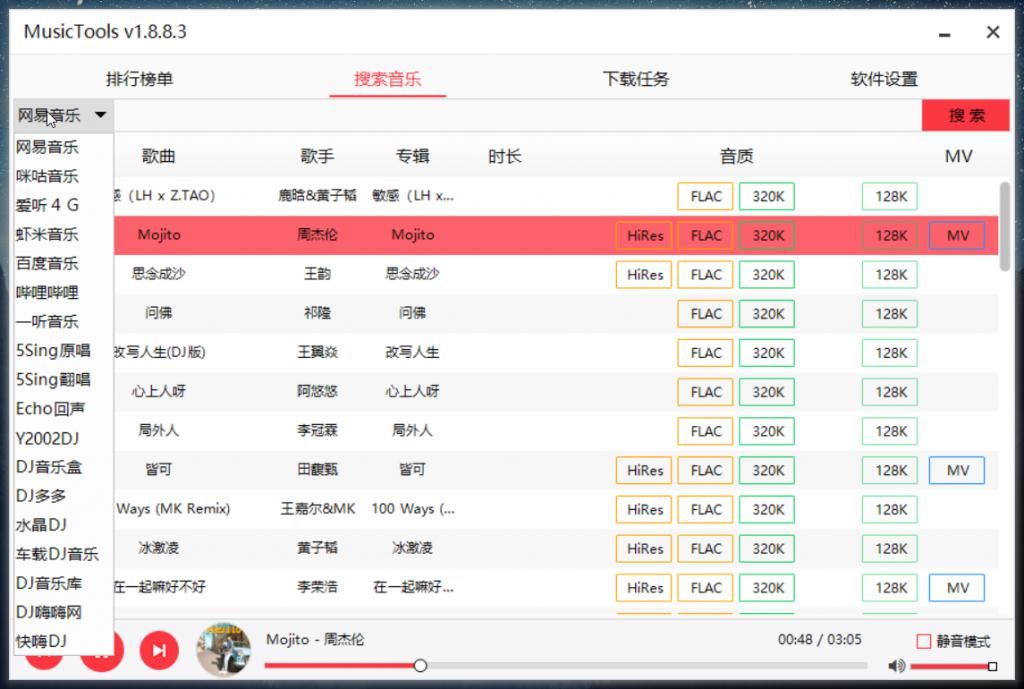Image resolution: width=1024 pixels, height=689 pixels.
Task: Enable 静音模式 mute checkbox
Action: click(x=923, y=642)
